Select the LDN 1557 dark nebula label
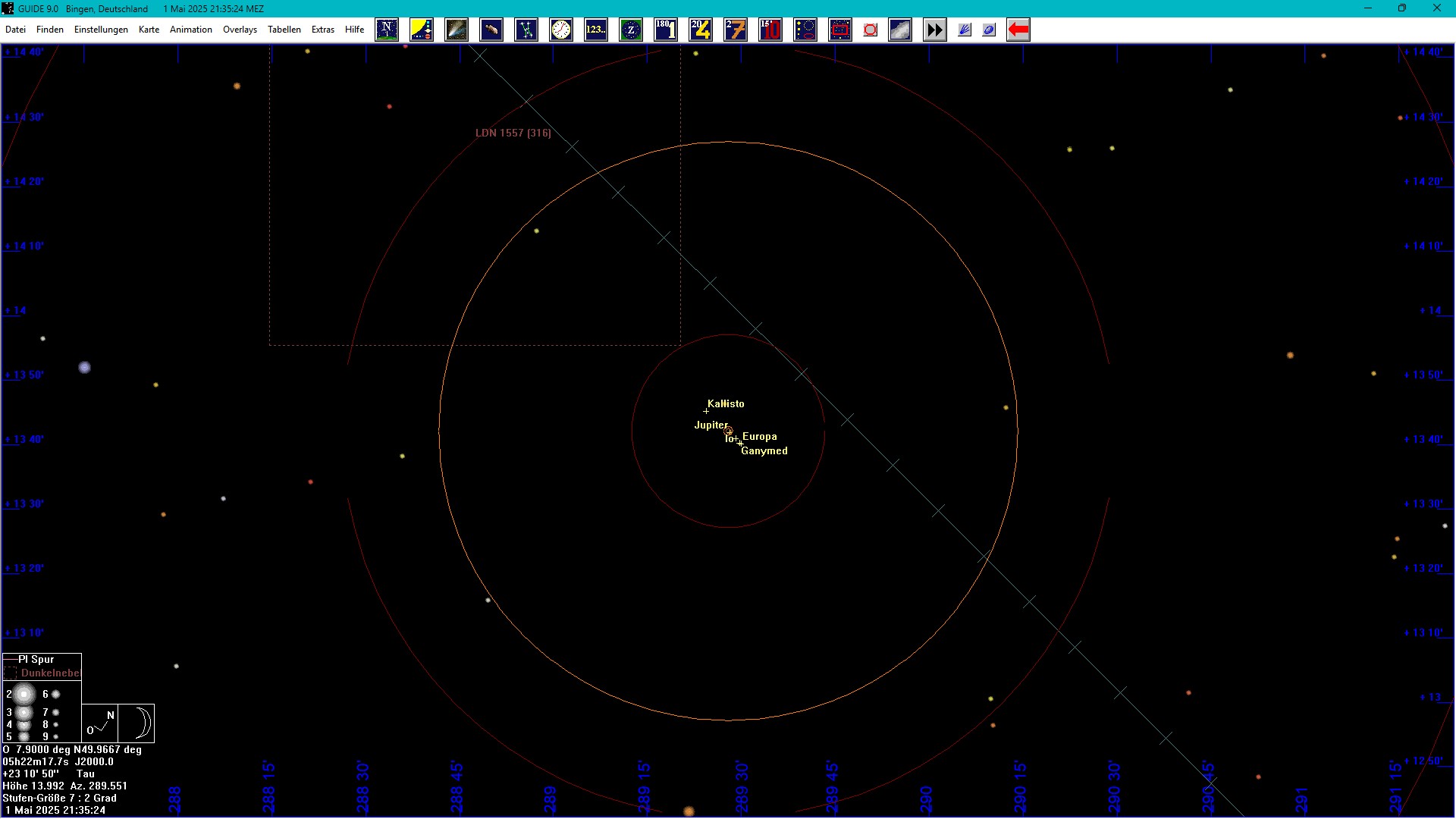 pyautogui.click(x=513, y=133)
